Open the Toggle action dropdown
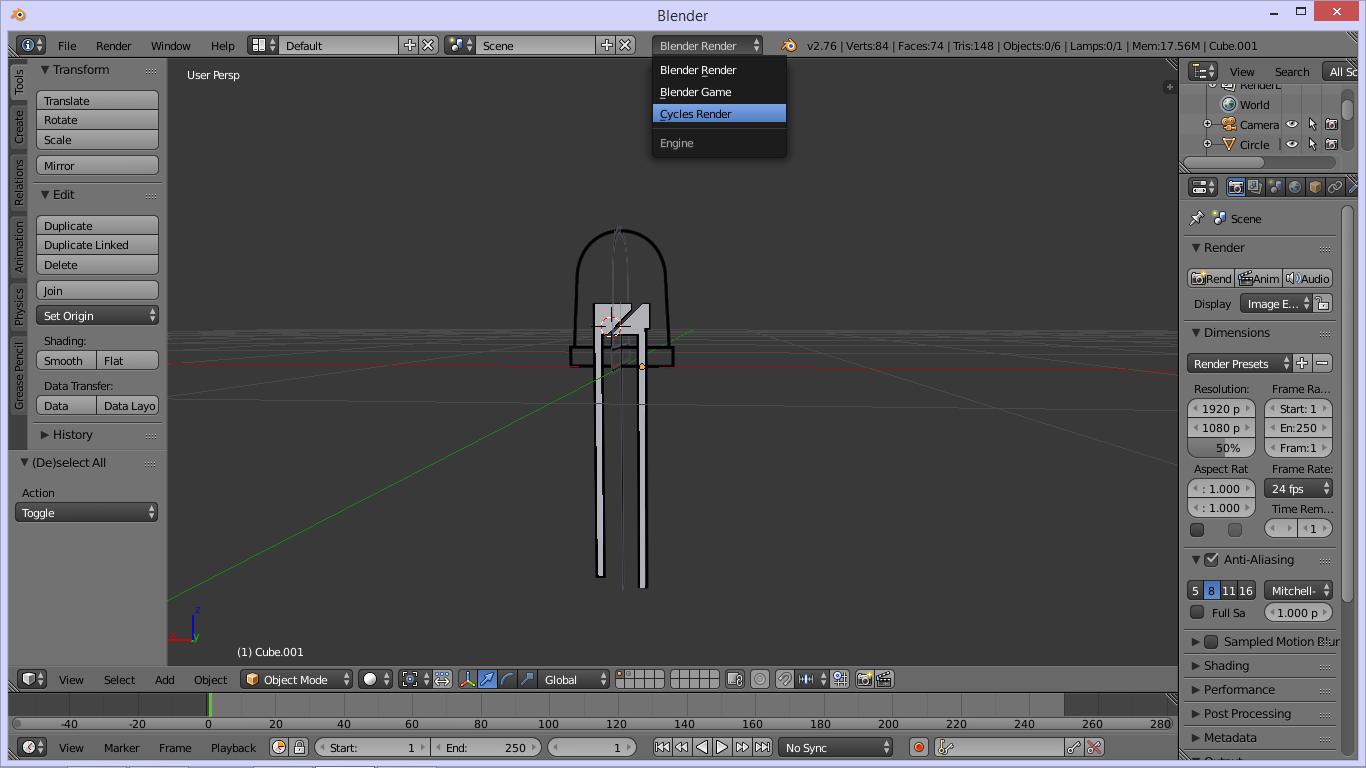Image resolution: width=1366 pixels, height=768 pixels. 87,512
